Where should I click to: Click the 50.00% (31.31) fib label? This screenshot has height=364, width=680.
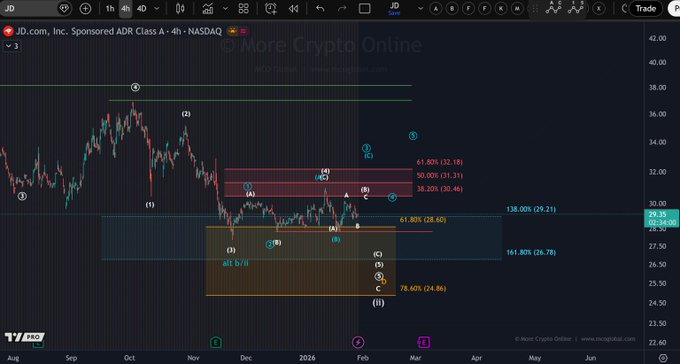[439, 175]
